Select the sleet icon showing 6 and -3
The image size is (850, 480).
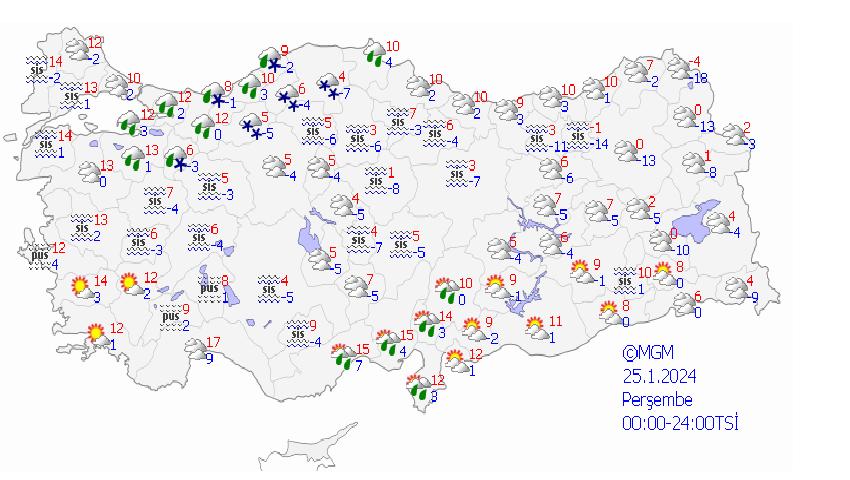176,159
